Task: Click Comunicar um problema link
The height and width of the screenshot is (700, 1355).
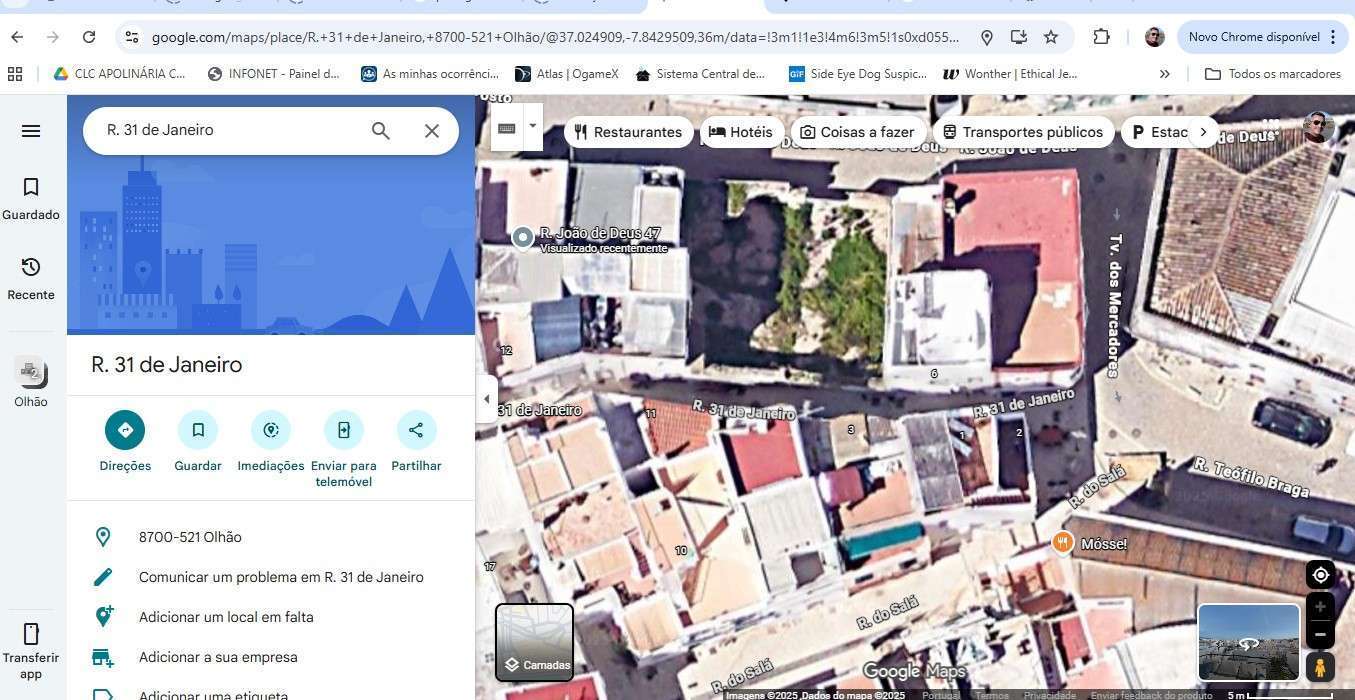Action: 281,577
